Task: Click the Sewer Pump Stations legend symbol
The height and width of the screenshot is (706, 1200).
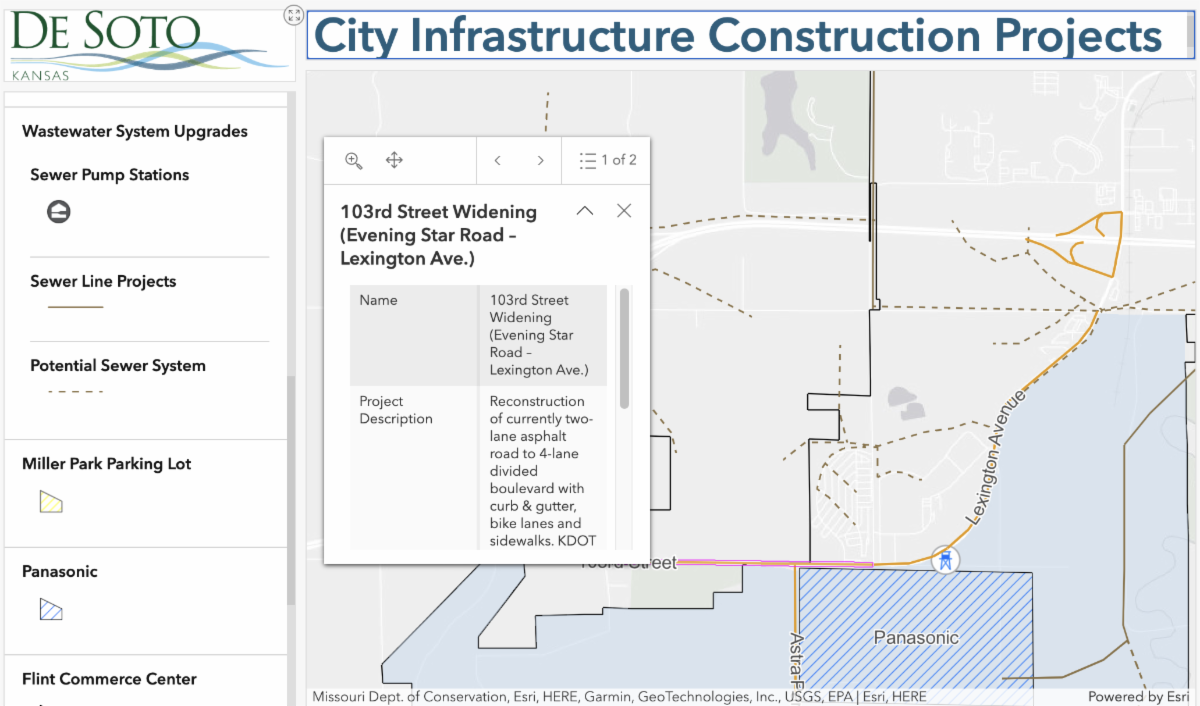Action: (x=59, y=212)
